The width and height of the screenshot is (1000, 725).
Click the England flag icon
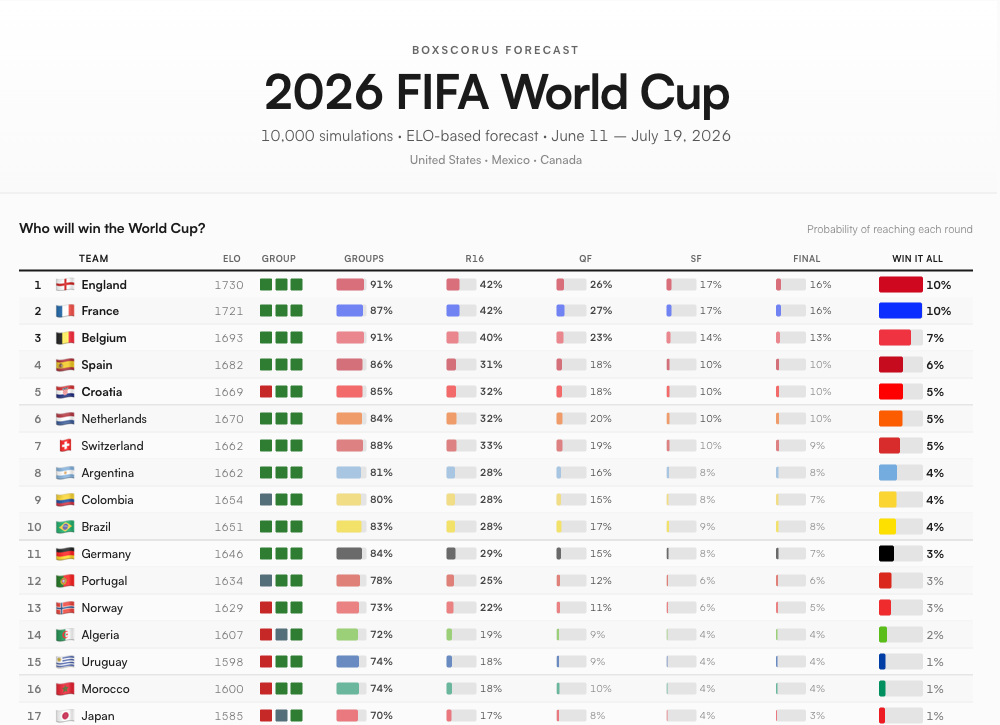pyautogui.click(x=65, y=285)
